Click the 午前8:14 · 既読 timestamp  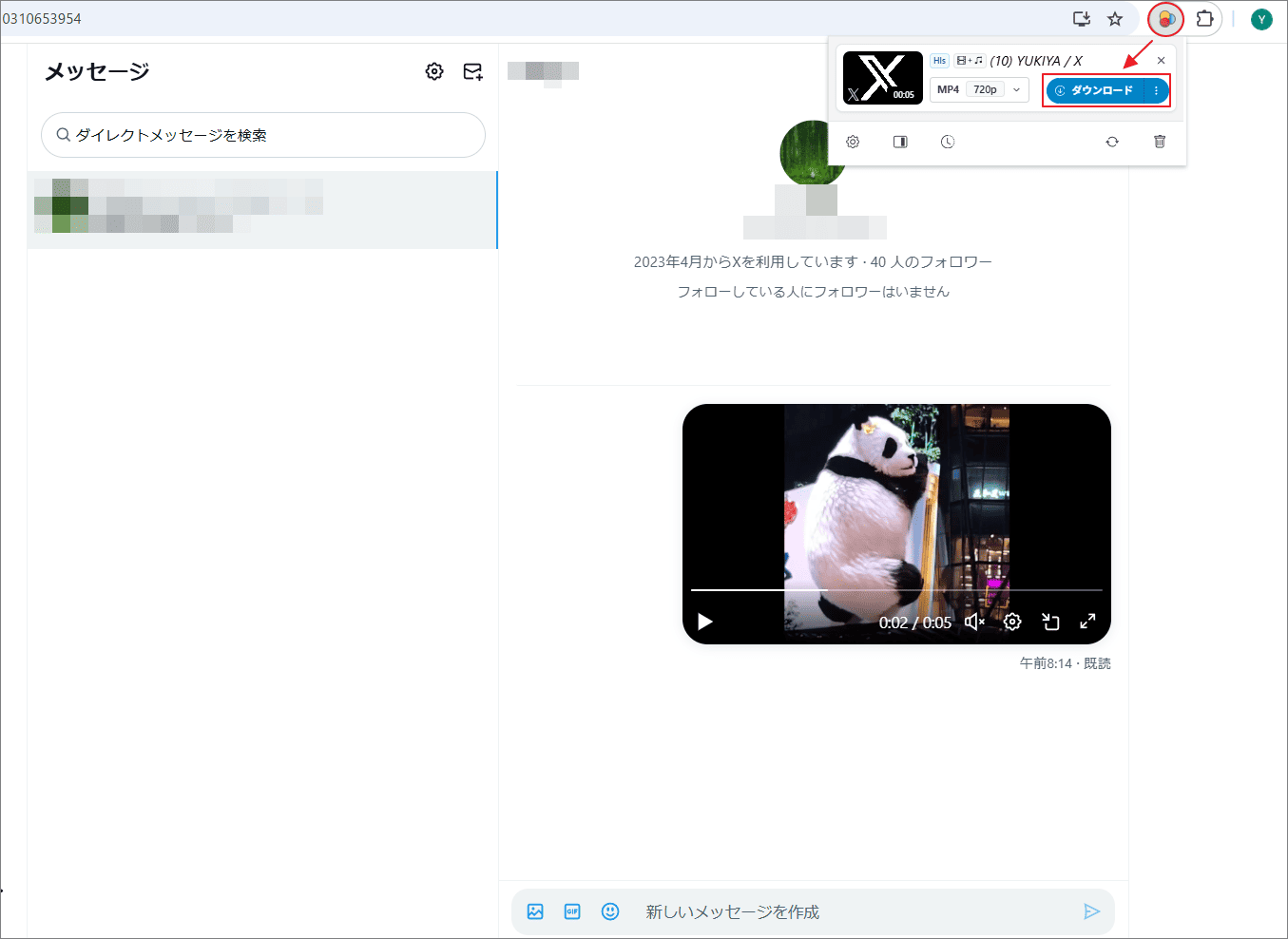click(x=1065, y=663)
